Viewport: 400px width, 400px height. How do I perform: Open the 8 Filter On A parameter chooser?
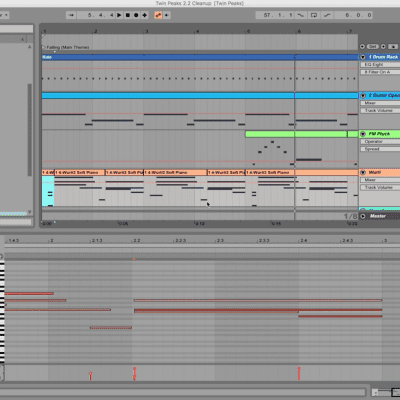click(x=380, y=72)
